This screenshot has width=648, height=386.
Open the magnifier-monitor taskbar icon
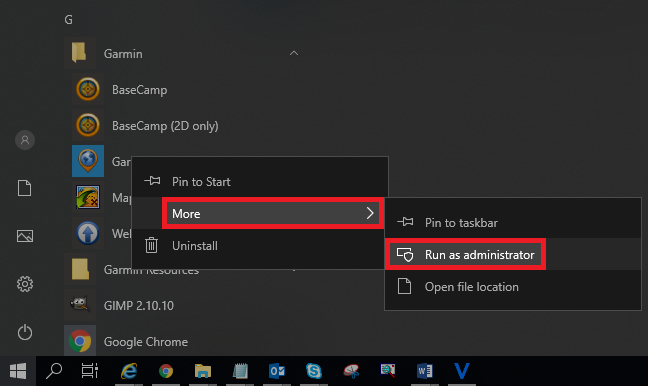[388, 371]
